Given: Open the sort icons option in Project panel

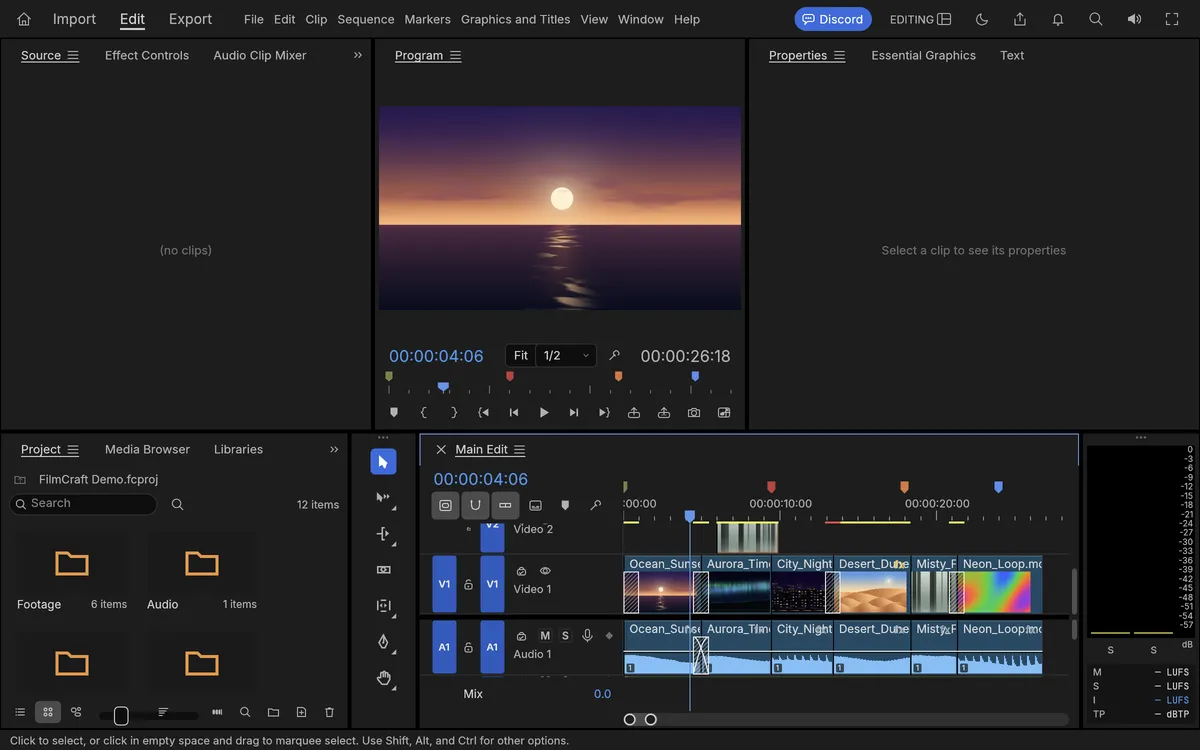Looking at the screenshot, I should (163, 712).
